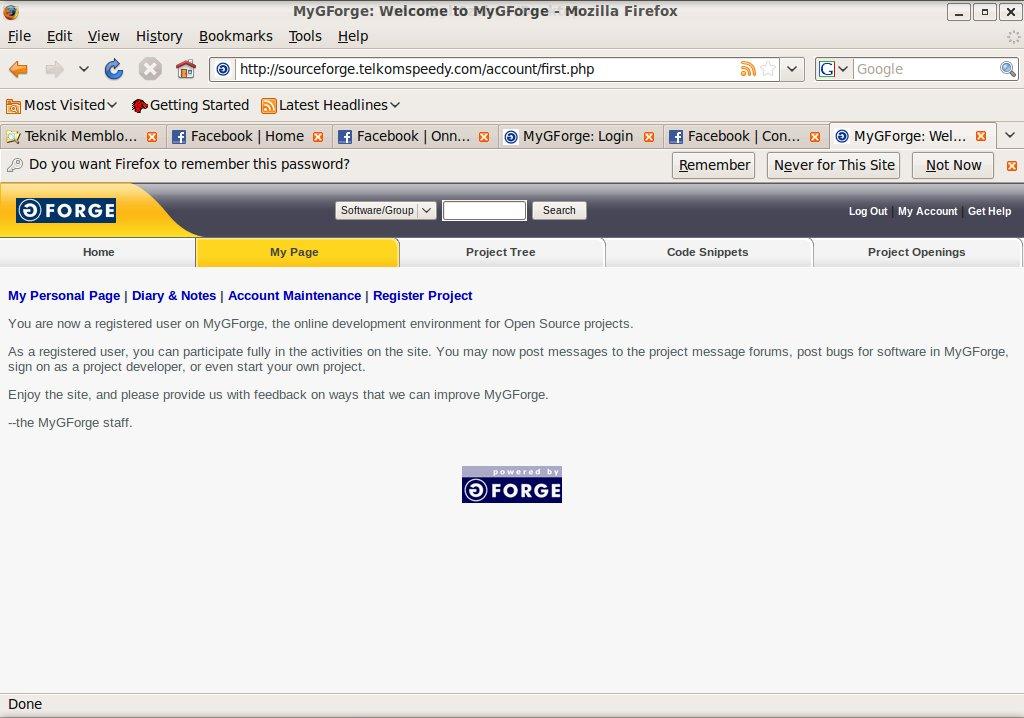1024x718 pixels.
Task: Open the Bookmarks menu
Action: (x=235, y=36)
